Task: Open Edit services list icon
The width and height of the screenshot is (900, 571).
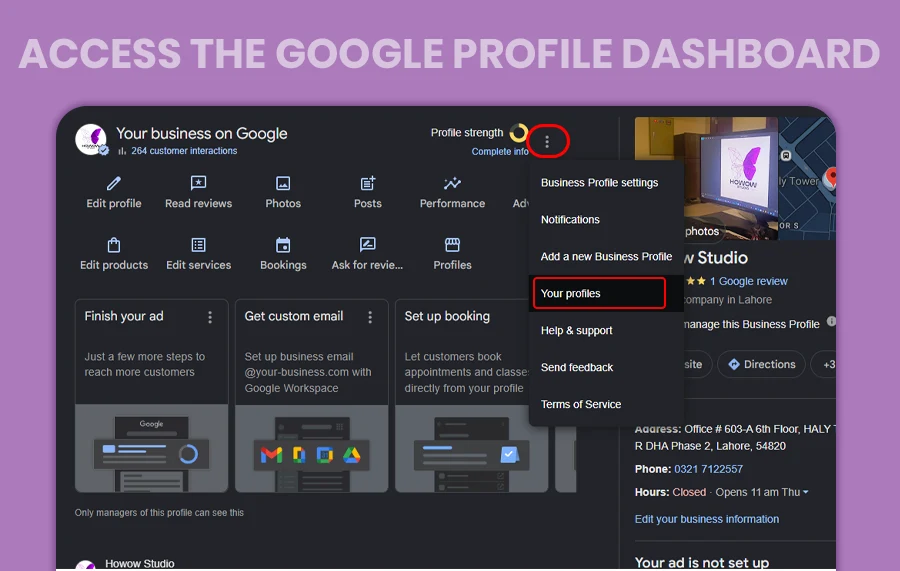Action: (x=198, y=245)
